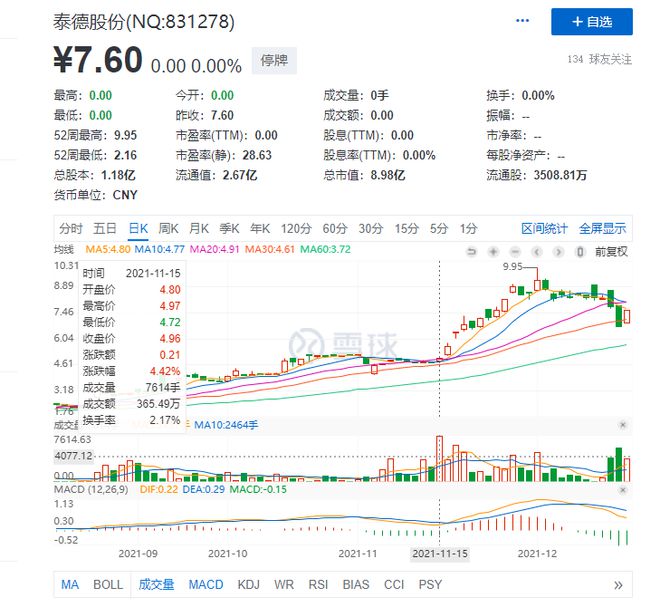Move chart right with right arrow icon
This screenshot has width=660, height=607.
click(558, 252)
